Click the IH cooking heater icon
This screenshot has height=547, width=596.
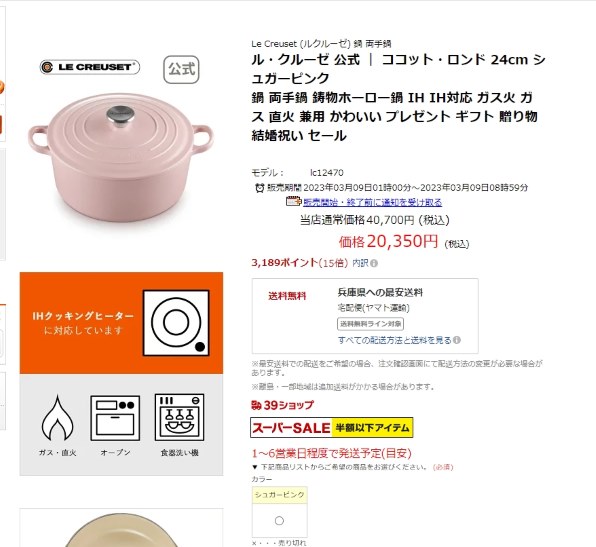tap(176, 323)
